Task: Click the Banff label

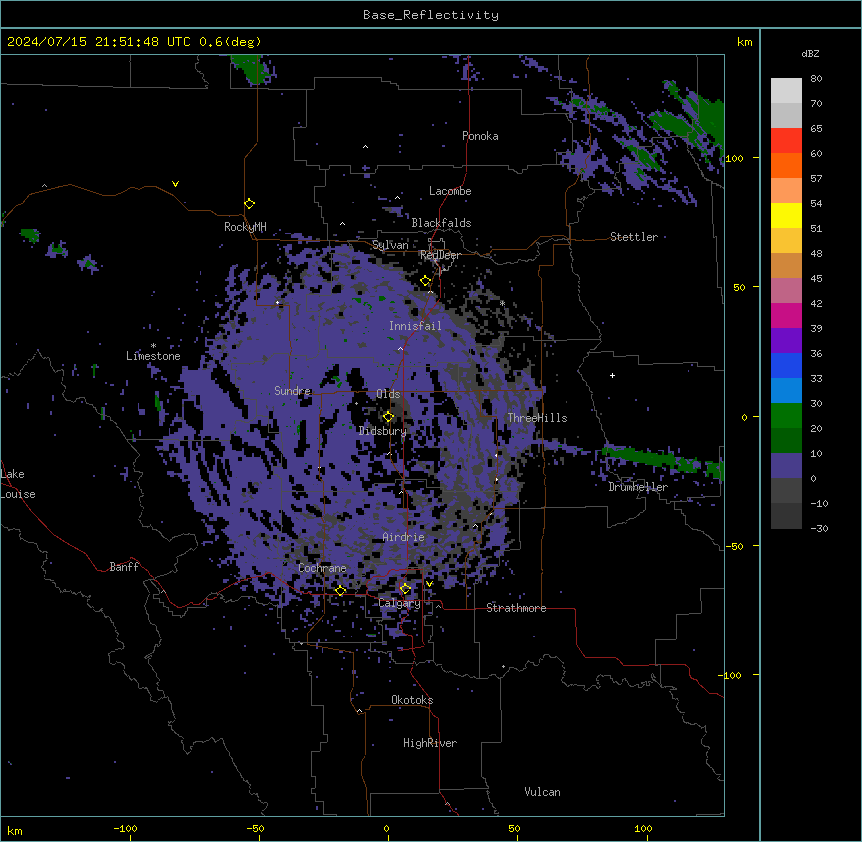Action: point(124,567)
